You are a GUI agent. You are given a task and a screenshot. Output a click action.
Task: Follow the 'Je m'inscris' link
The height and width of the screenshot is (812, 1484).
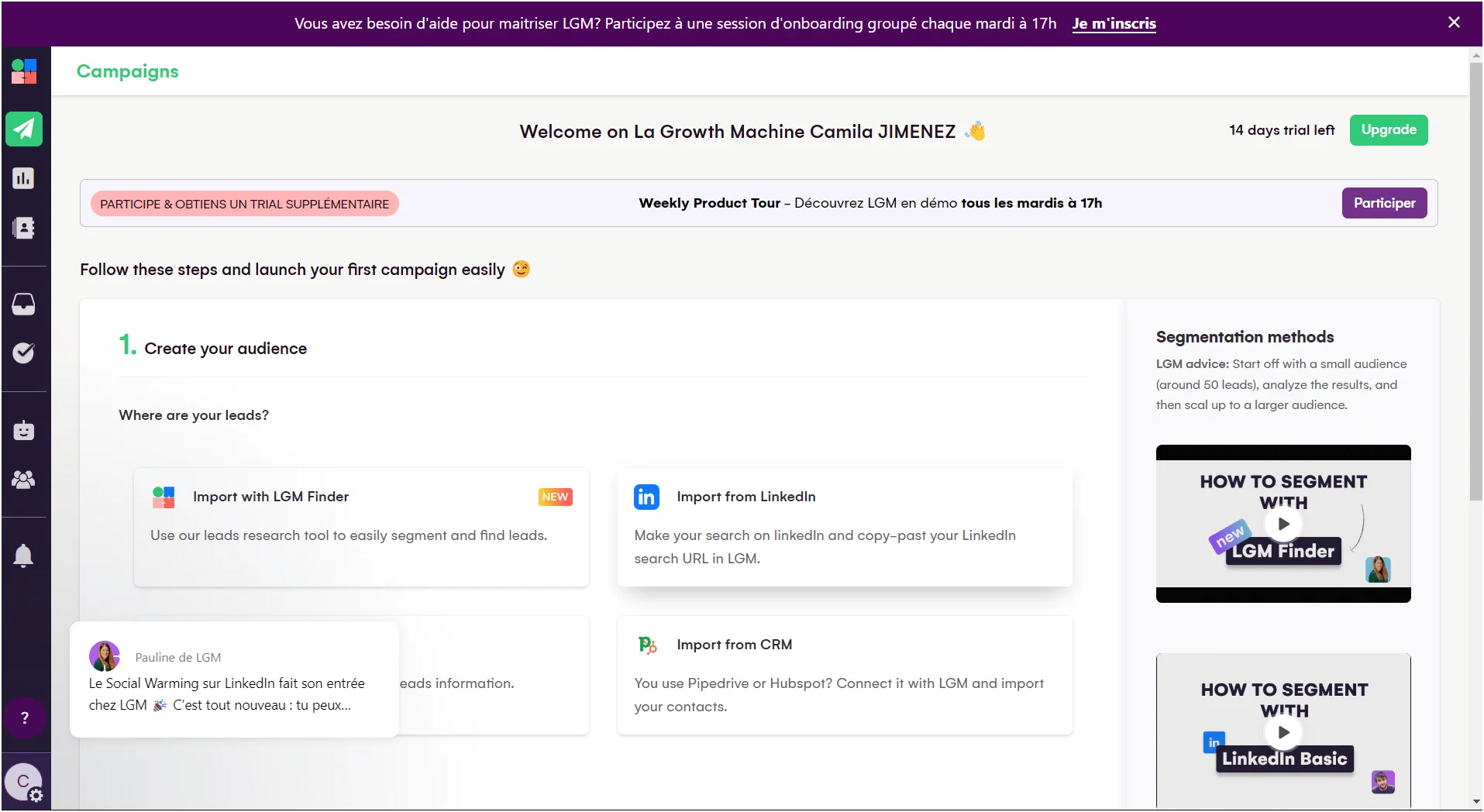pos(1114,24)
